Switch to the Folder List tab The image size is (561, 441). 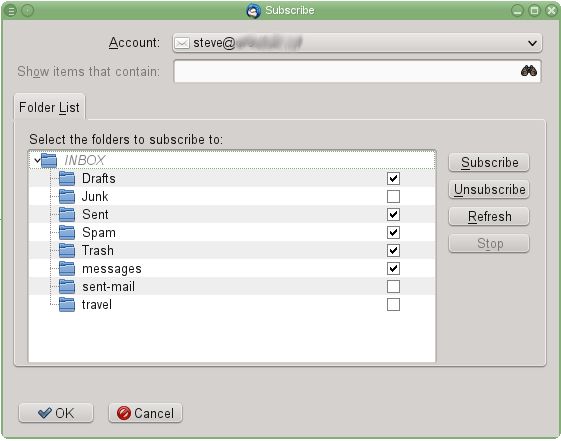[49, 107]
